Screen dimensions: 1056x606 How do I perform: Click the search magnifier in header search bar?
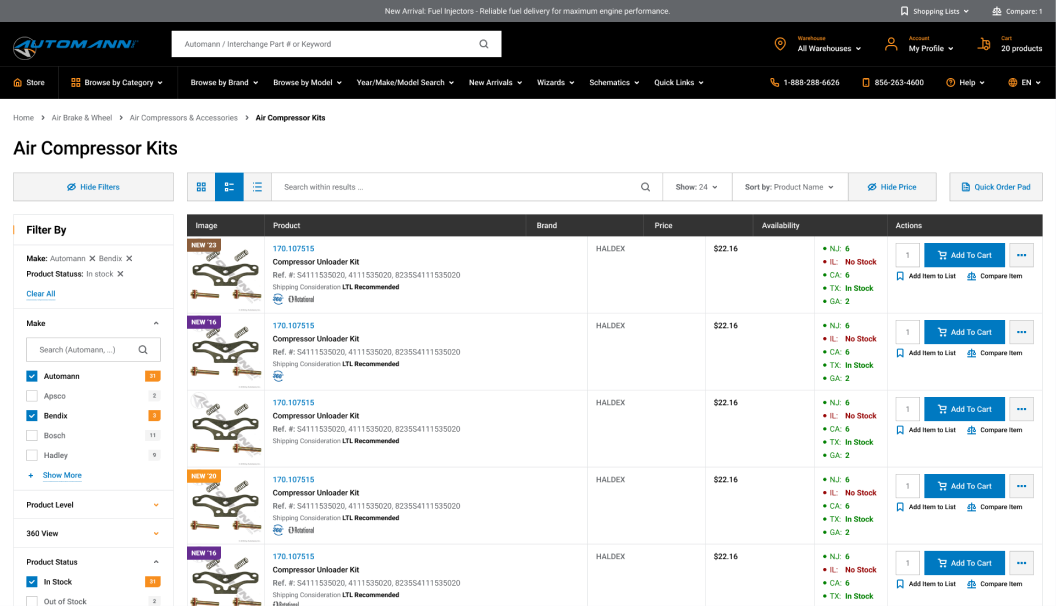tap(484, 44)
